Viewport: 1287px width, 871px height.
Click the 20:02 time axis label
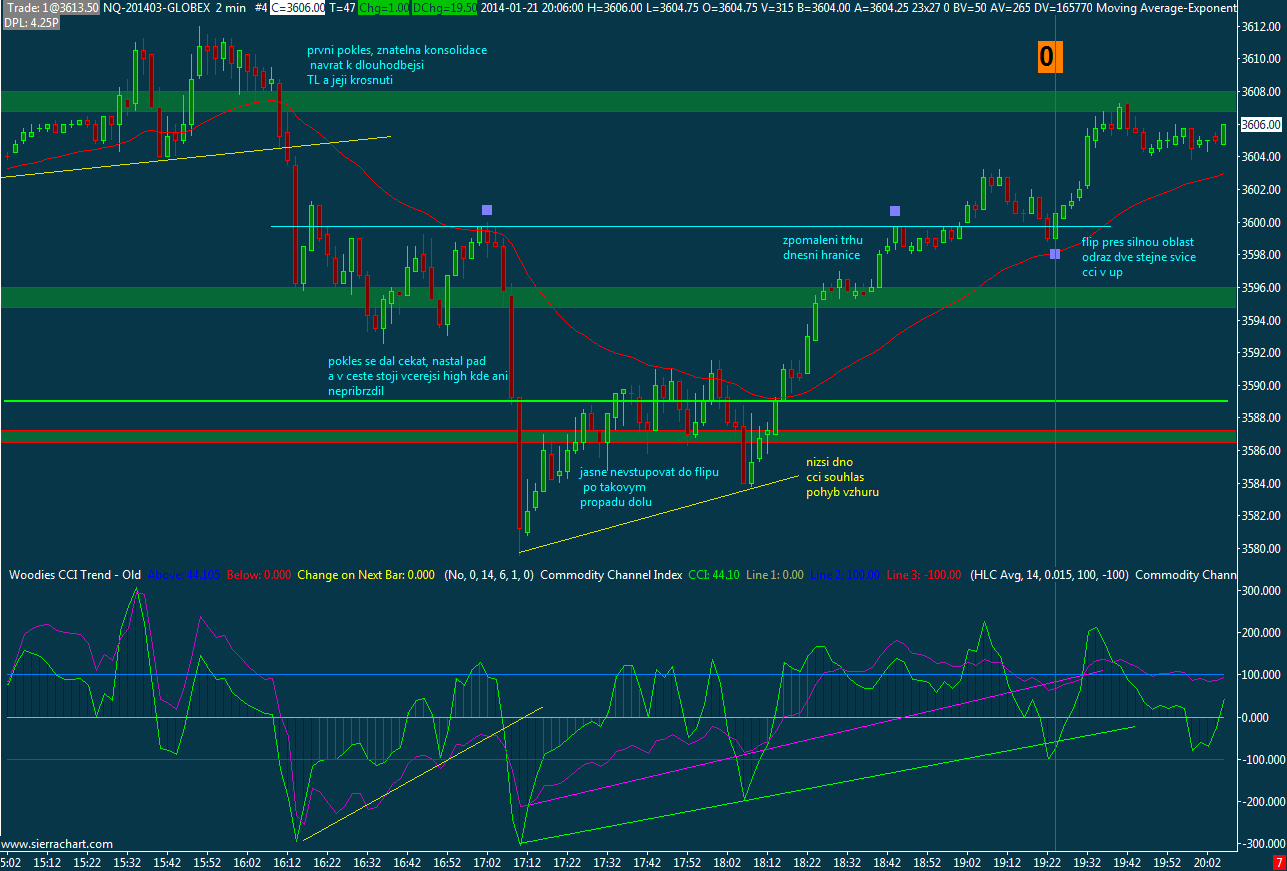click(x=1207, y=862)
